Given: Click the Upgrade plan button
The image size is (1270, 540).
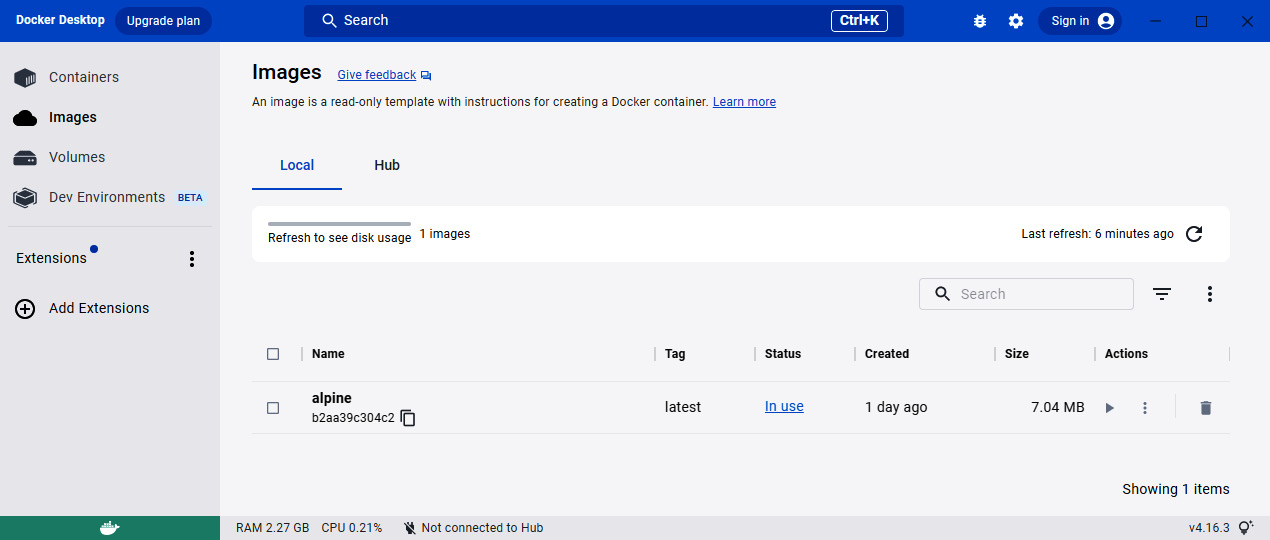Looking at the screenshot, I should 163,21.
